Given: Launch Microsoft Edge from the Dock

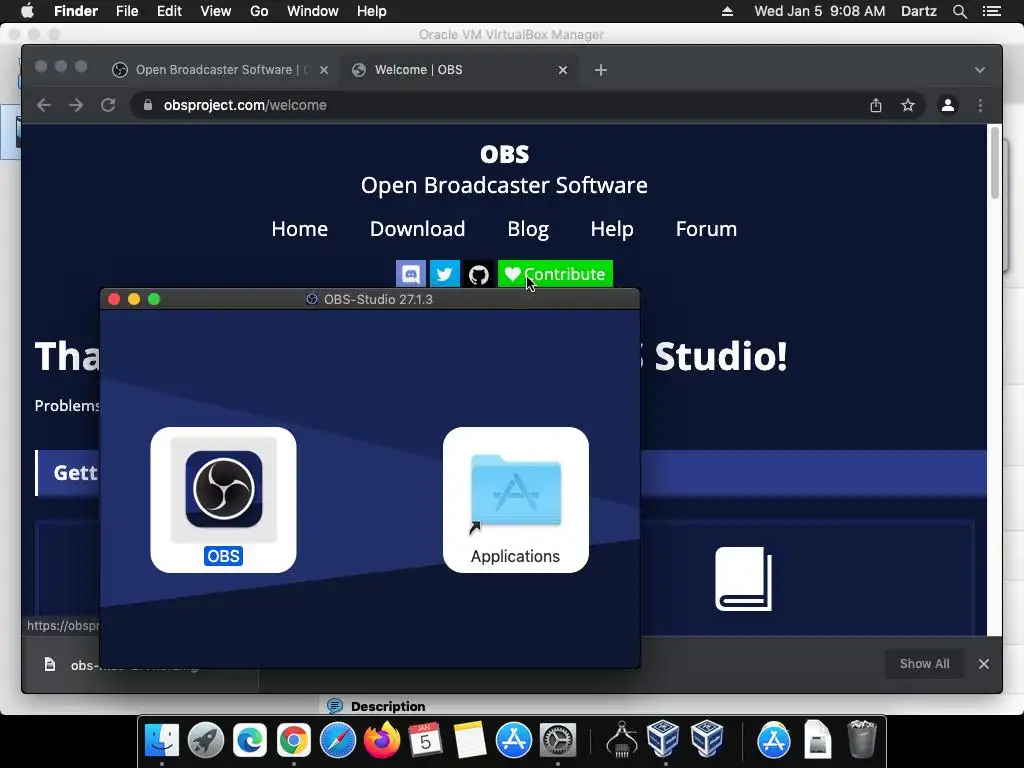Looking at the screenshot, I should 249,740.
